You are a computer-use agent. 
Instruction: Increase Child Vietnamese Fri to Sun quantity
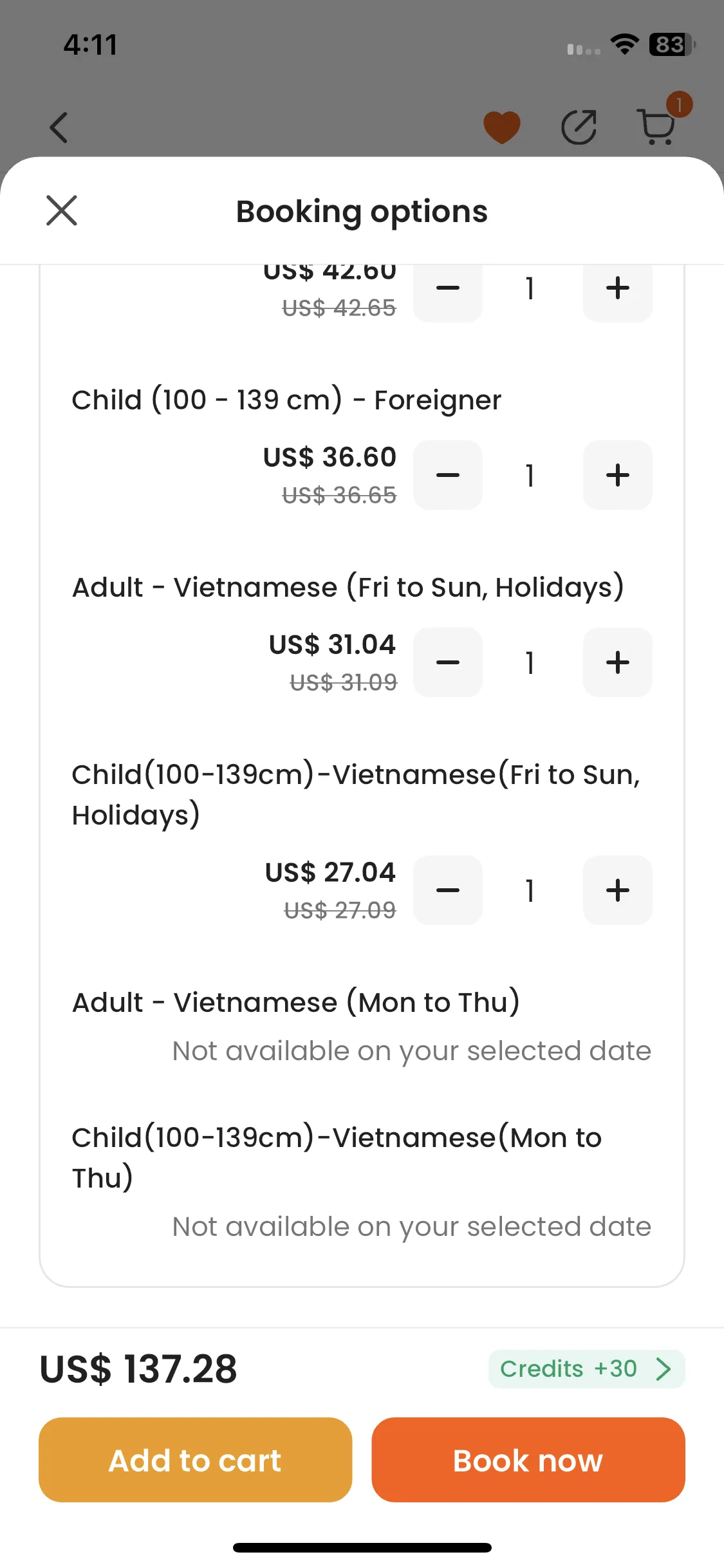[x=618, y=890]
